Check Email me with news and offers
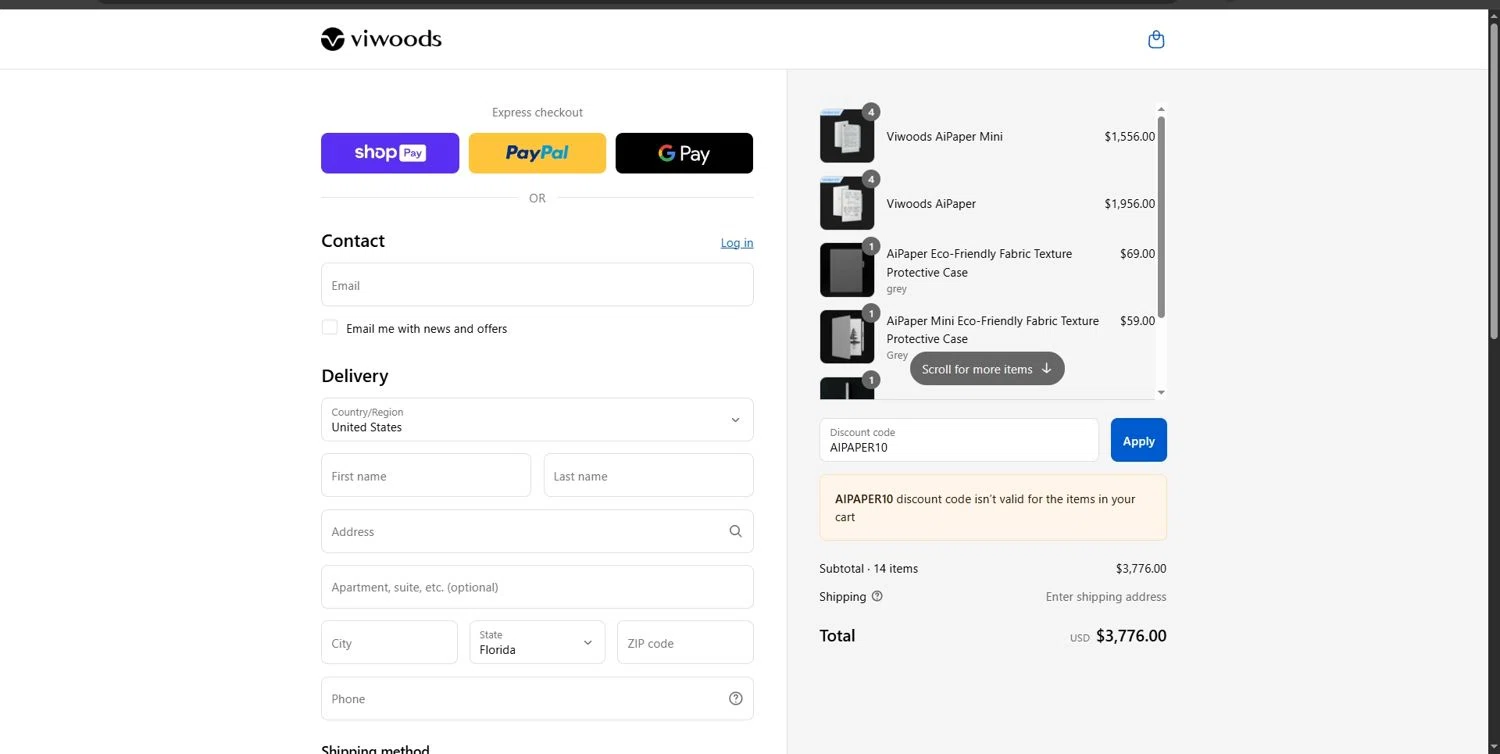Viewport: 1500px width, 754px height. [329, 327]
